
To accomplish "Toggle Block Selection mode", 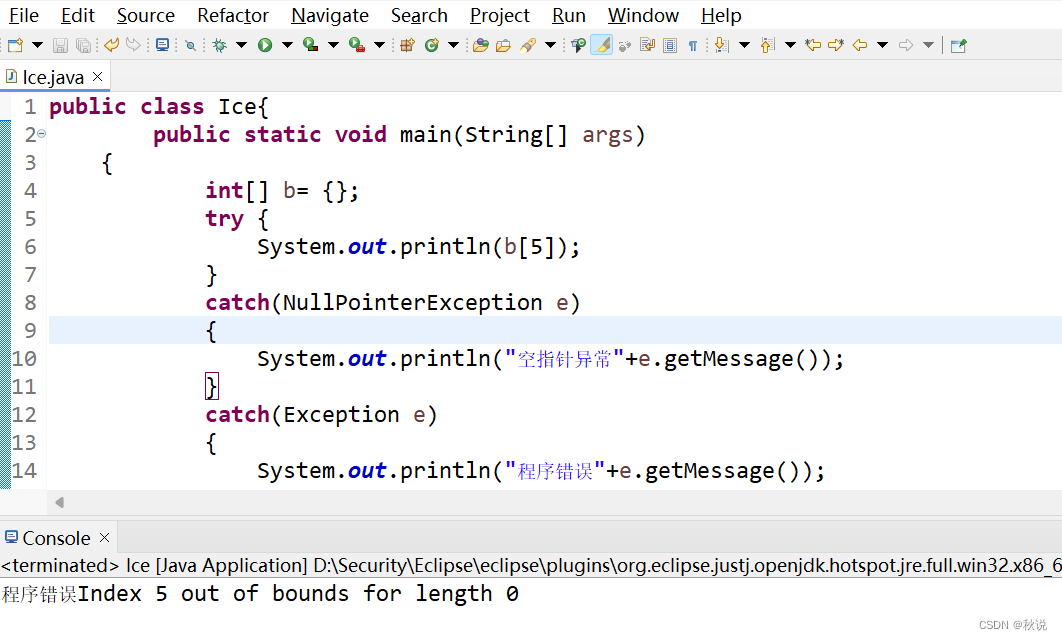I will [670, 45].
